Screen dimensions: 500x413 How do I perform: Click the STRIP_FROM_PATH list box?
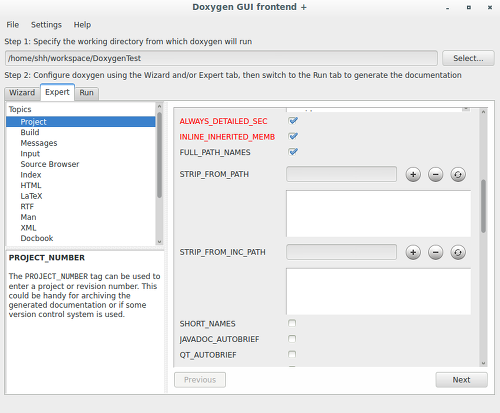coord(378,214)
